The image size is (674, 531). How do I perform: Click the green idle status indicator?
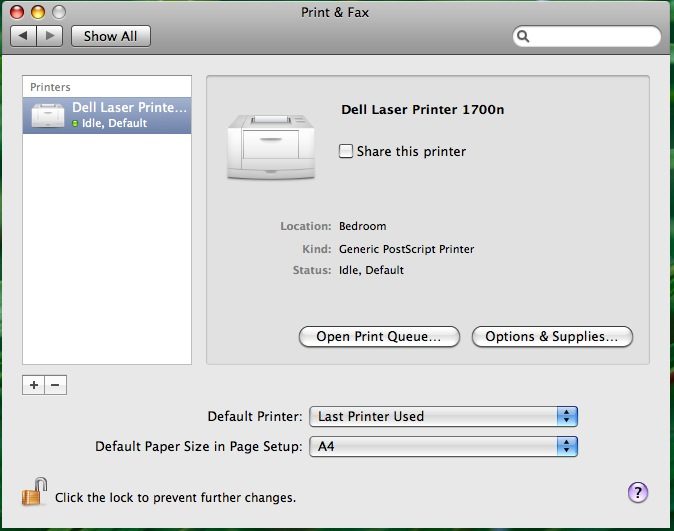75,123
